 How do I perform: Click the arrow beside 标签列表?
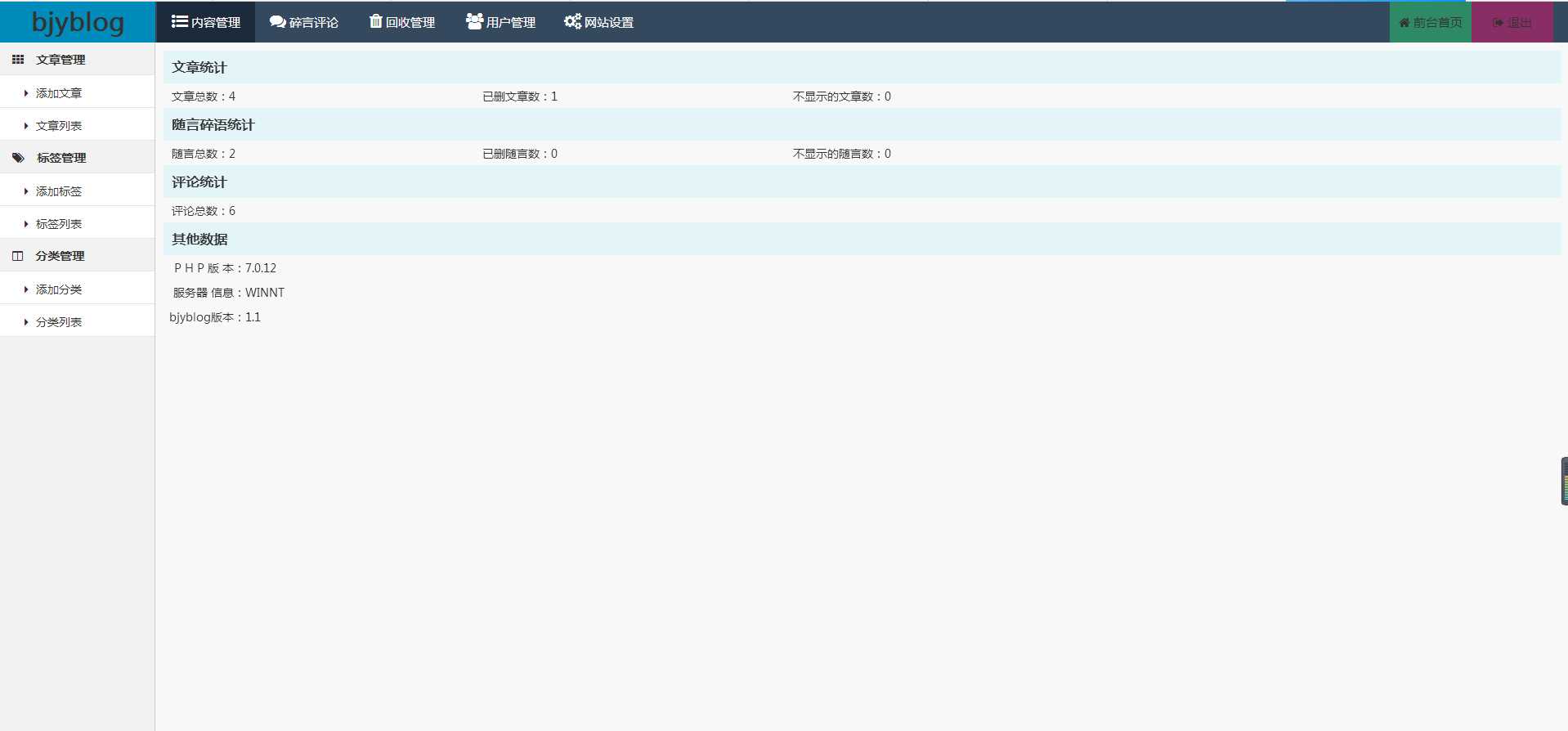[26, 224]
